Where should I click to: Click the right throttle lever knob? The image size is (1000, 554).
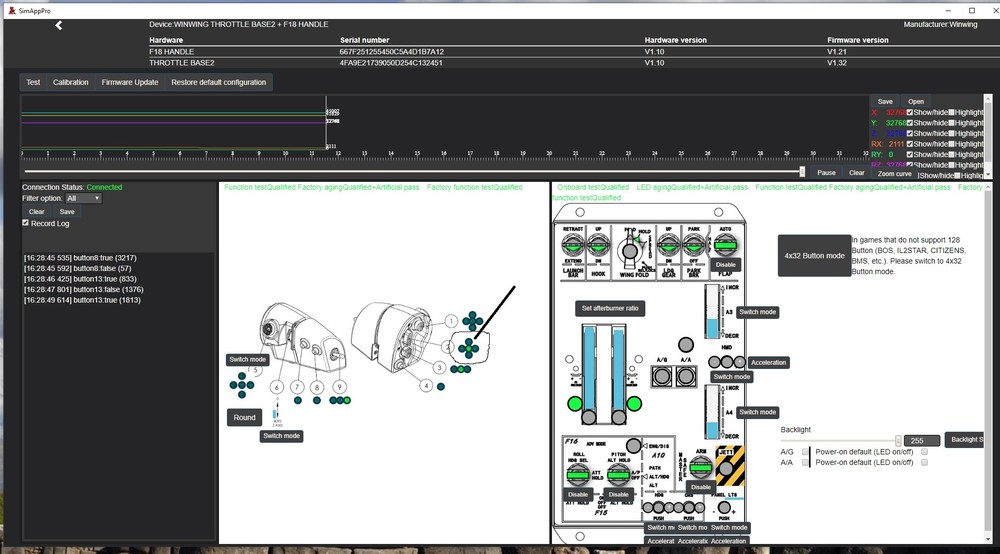pos(619,418)
